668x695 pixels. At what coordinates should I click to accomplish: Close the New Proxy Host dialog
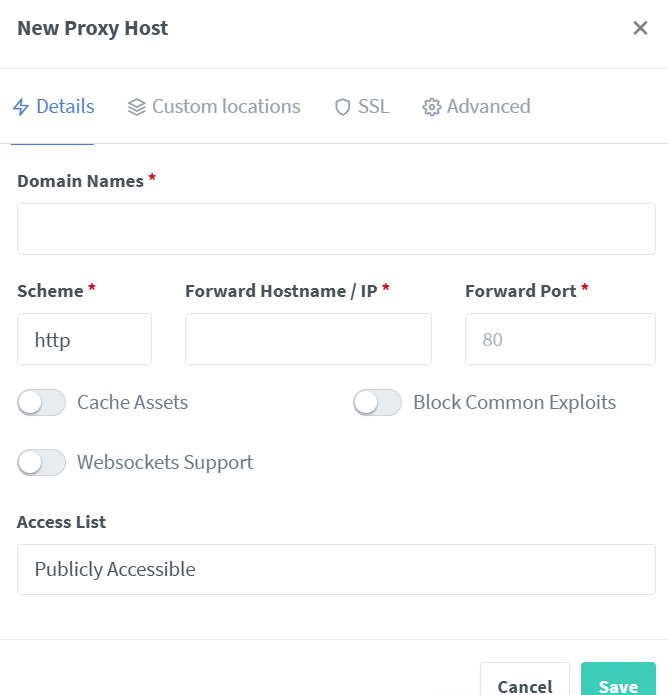pyautogui.click(x=640, y=28)
